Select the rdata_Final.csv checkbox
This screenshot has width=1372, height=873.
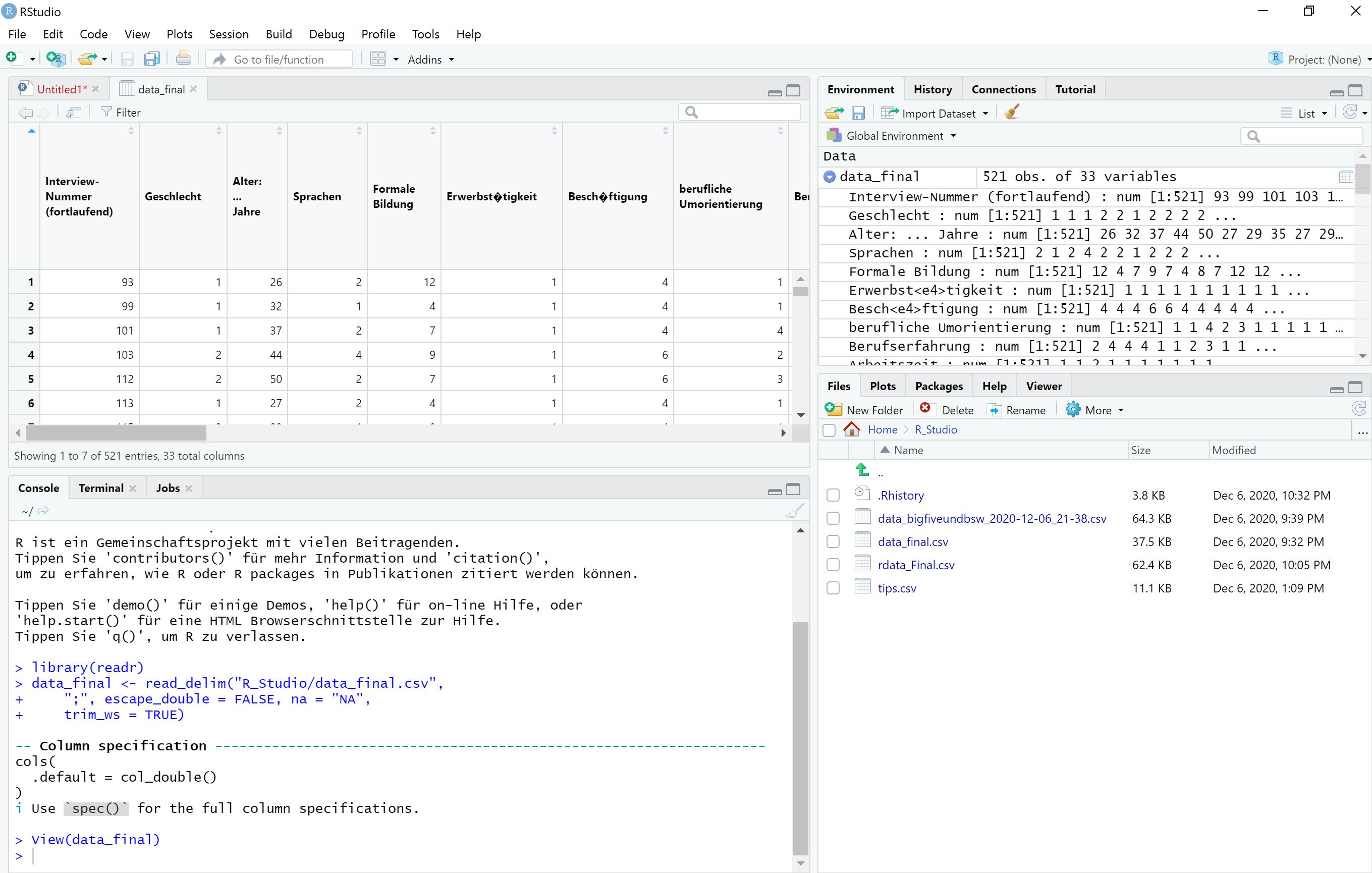(833, 565)
